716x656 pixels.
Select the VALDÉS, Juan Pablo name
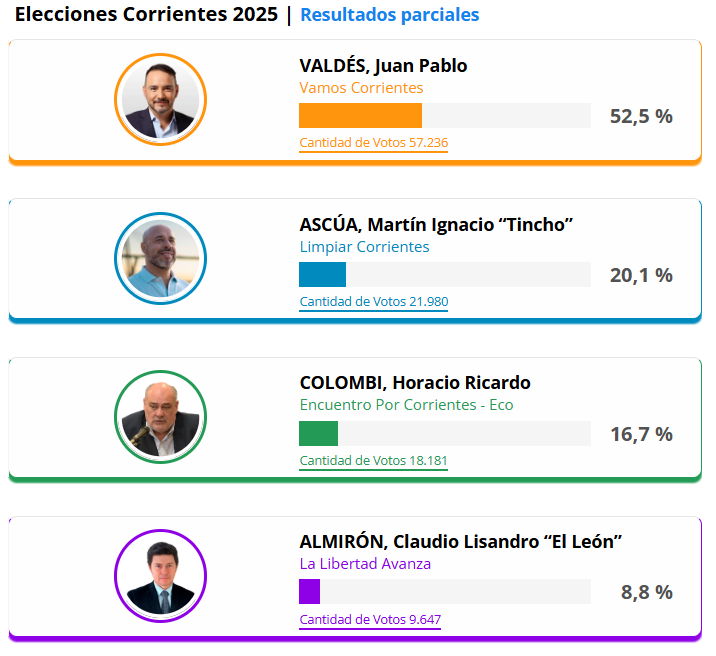383,66
